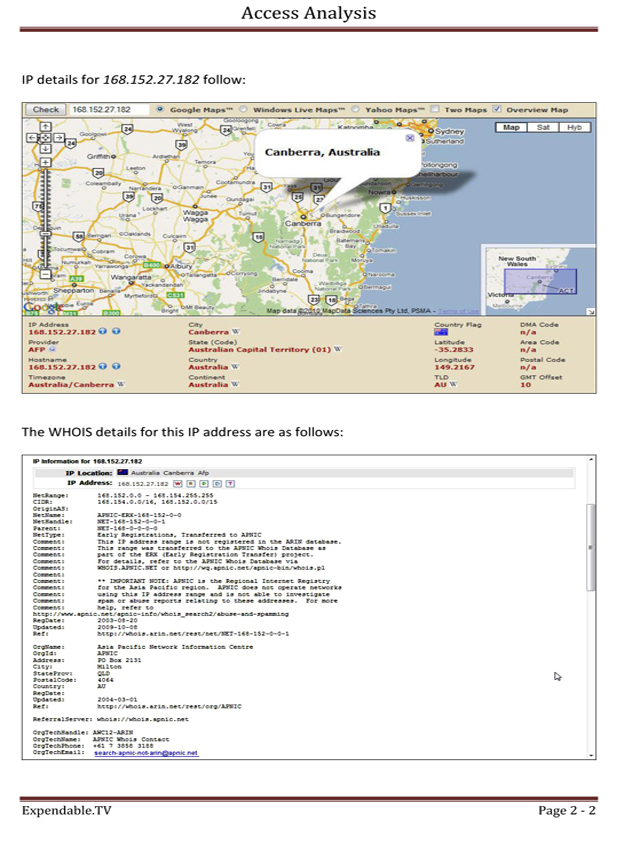This screenshot has height=849, width=640.
Task: Zoom out with the map minus button
Action: click(45, 275)
